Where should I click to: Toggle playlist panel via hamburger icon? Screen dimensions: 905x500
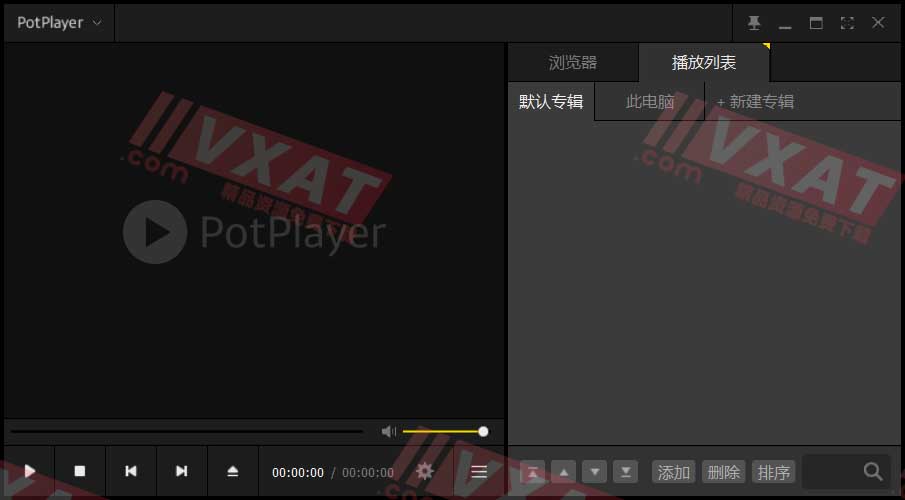[x=479, y=472]
